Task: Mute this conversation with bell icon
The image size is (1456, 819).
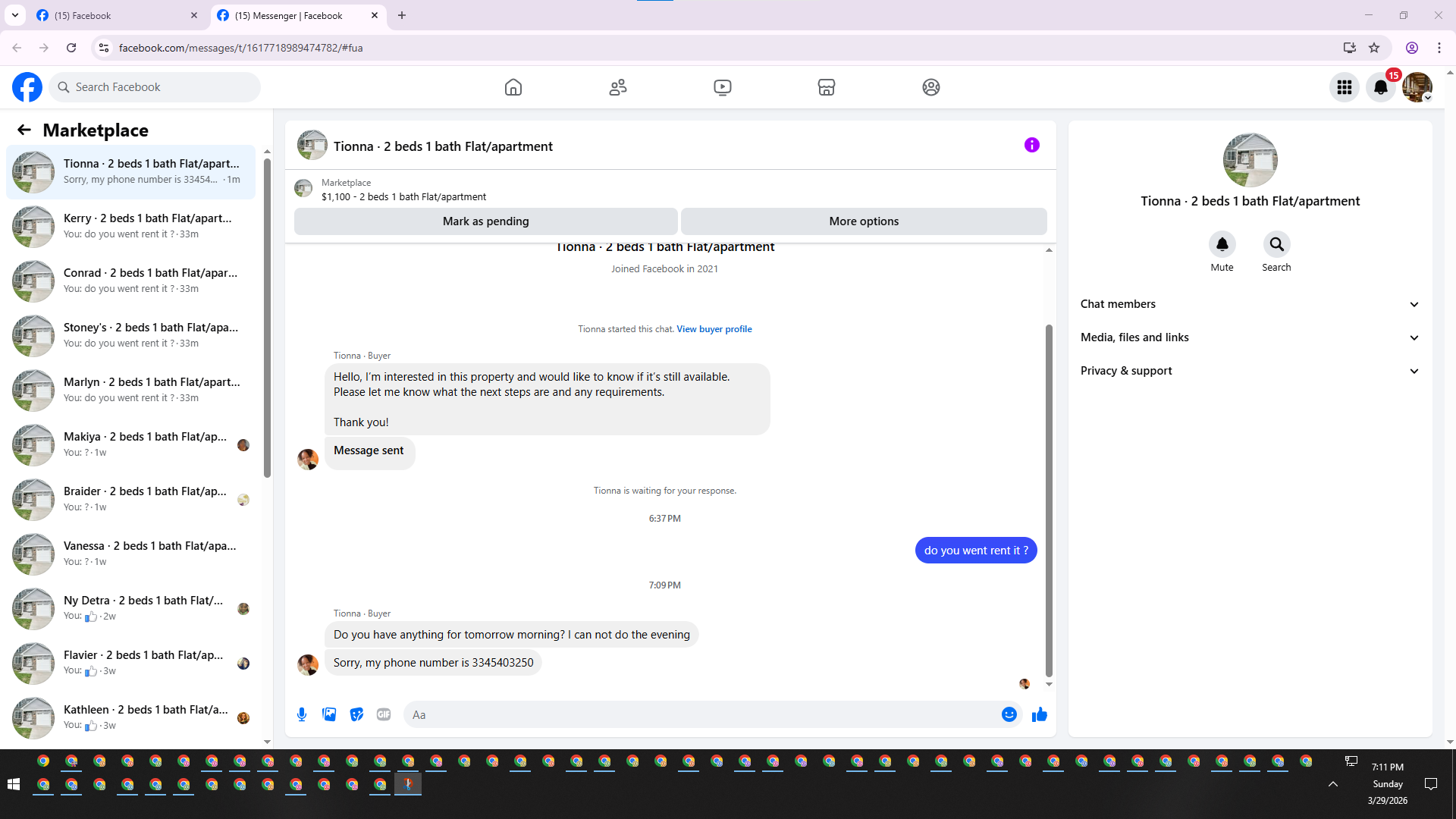Action: point(1222,244)
